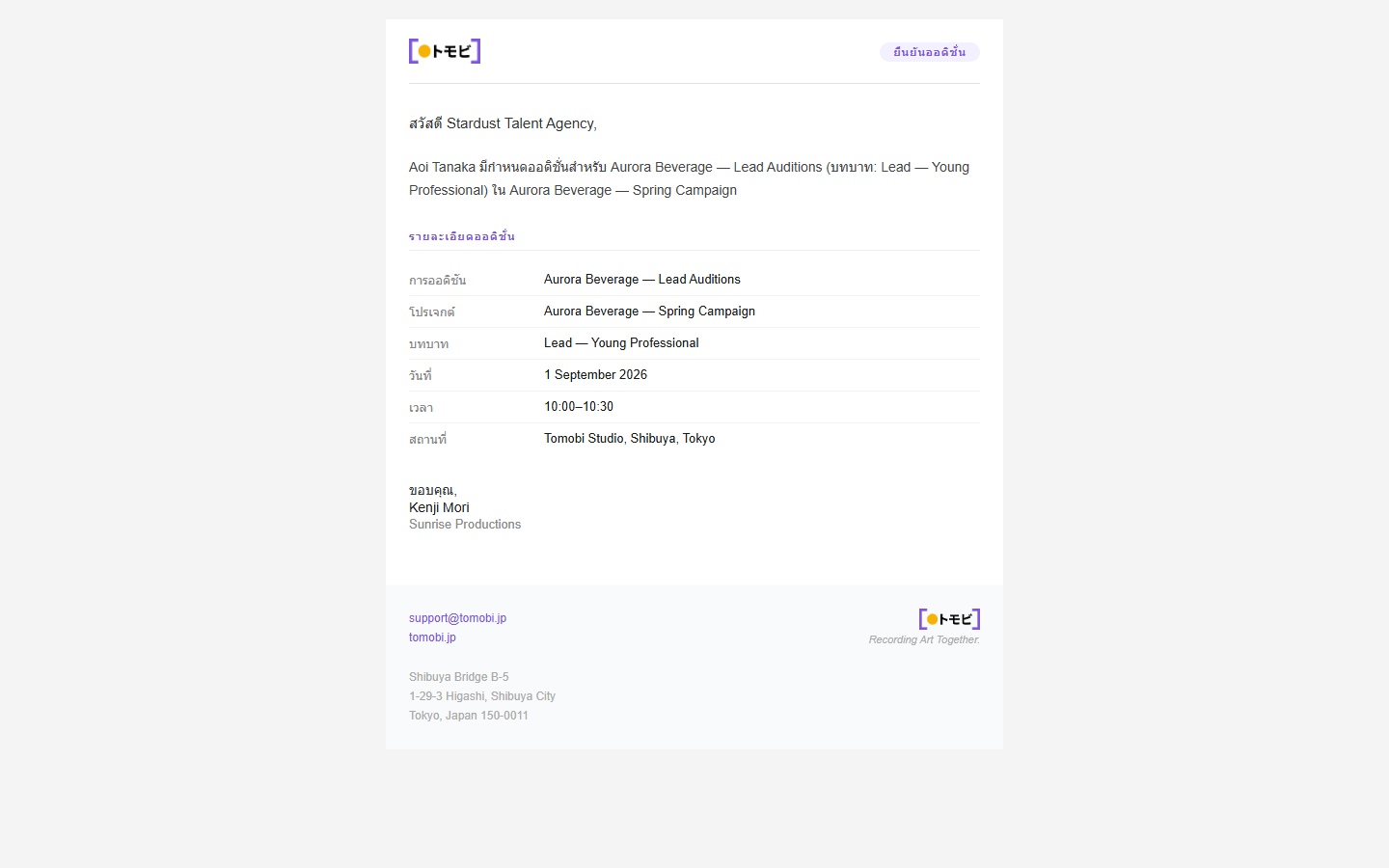Image resolution: width=1389 pixels, height=868 pixels.
Task: Click the โปรเจกต์ row label
Action: [x=431, y=312]
